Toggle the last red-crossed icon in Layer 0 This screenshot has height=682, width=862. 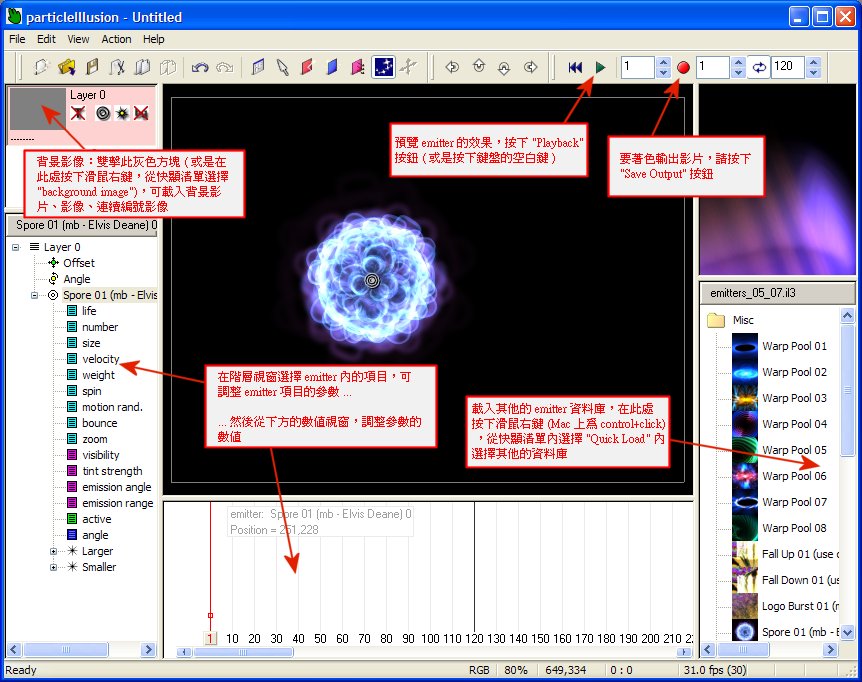tap(141, 113)
